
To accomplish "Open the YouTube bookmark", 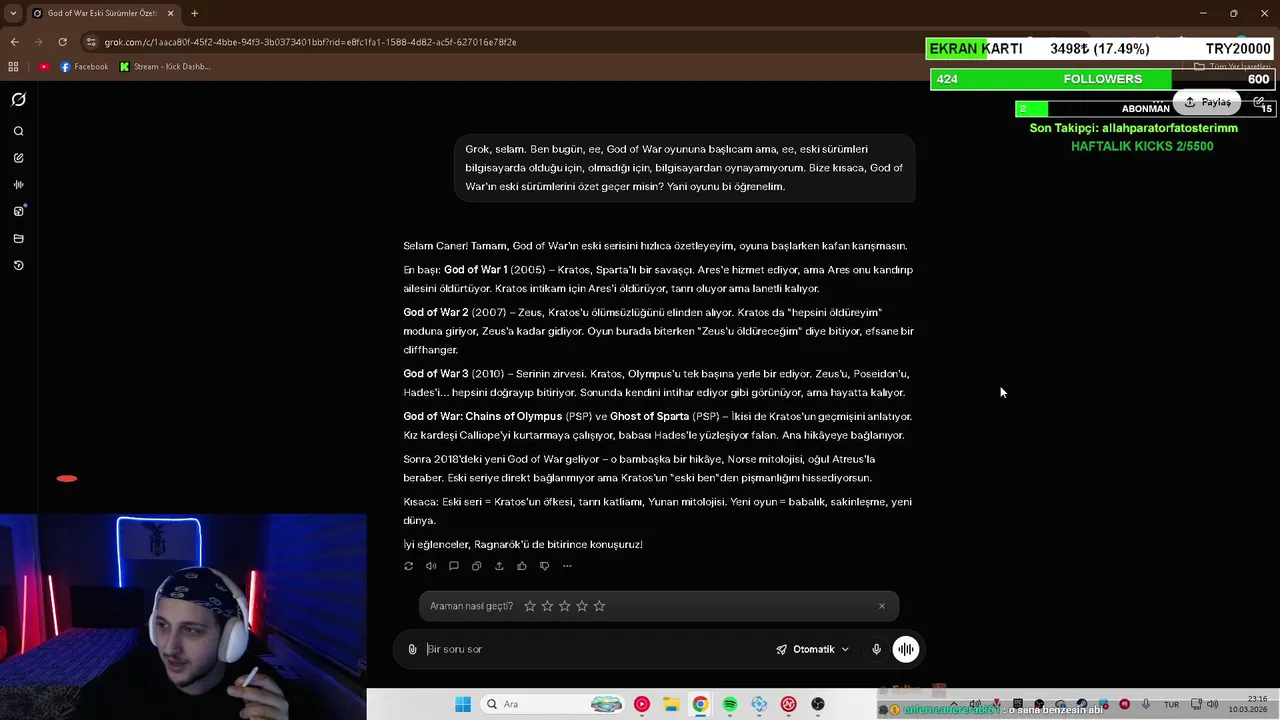I will pos(44,67).
